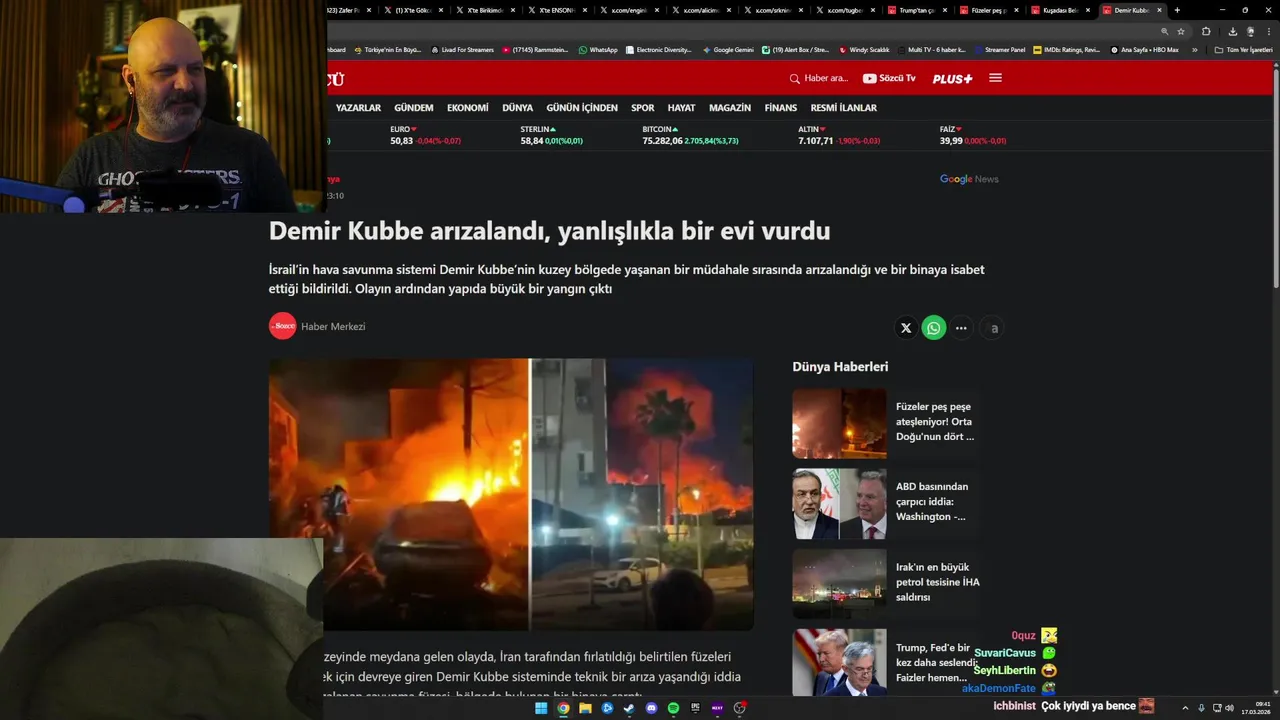Share the article on X
The image size is (1280, 720).
click(x=906, y=328)
